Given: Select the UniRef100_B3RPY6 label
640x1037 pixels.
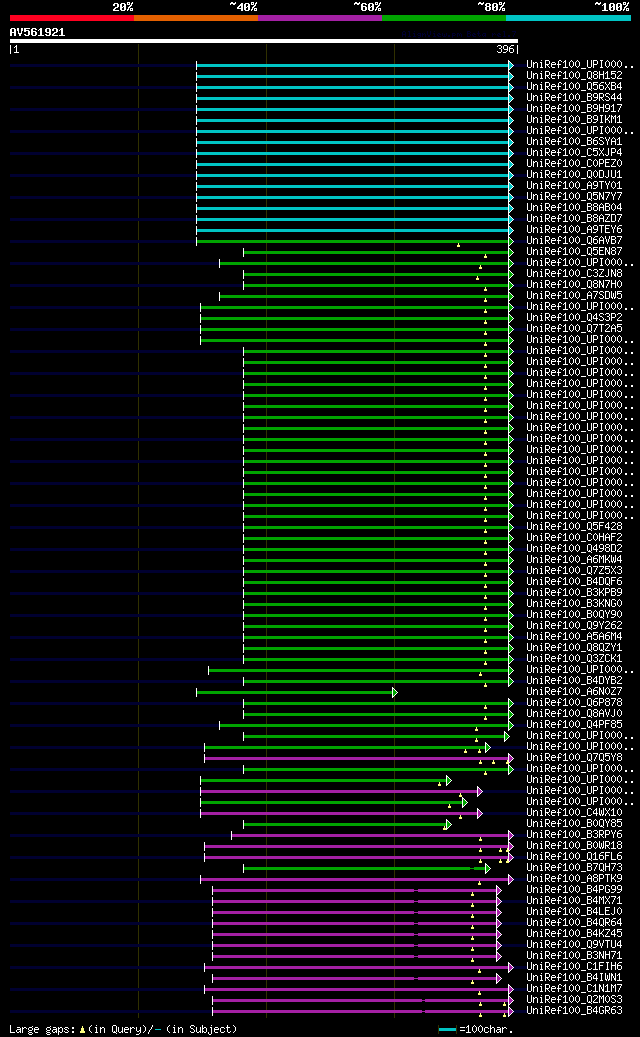Looking at the screenshot, I should click(x=574, y=835).
